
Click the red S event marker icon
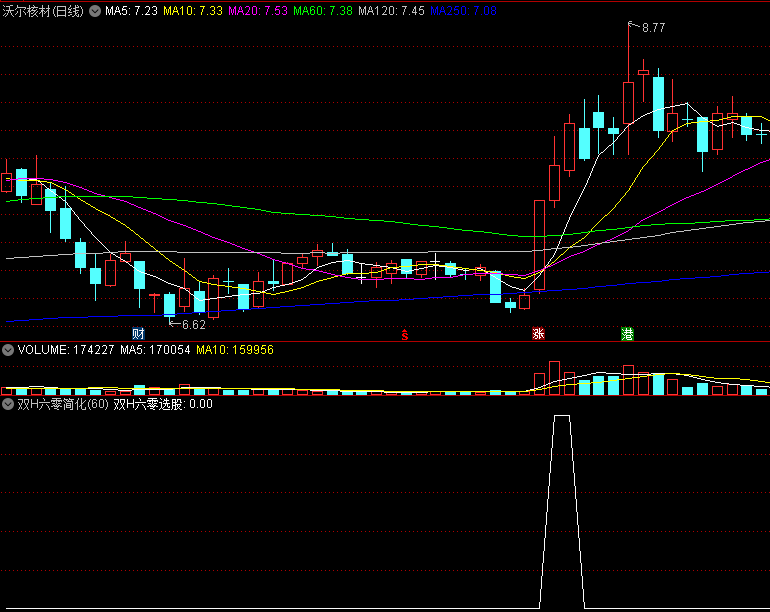coord(405,335)
